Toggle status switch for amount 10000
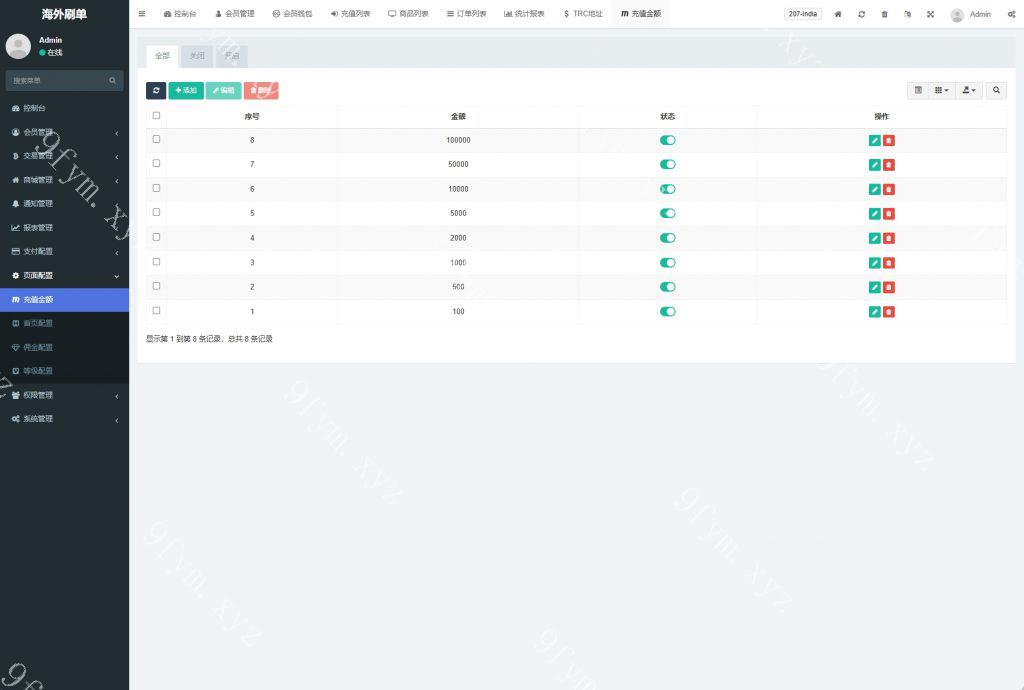This screenshot has width=1024, height=690. tap(667, 189)
